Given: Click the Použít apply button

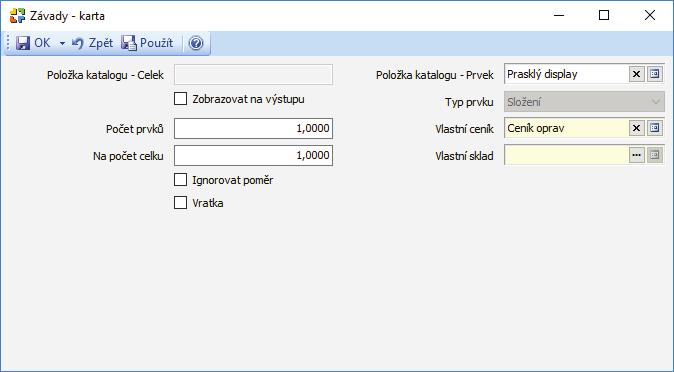Looking at the screenshot, I should 147,43.
